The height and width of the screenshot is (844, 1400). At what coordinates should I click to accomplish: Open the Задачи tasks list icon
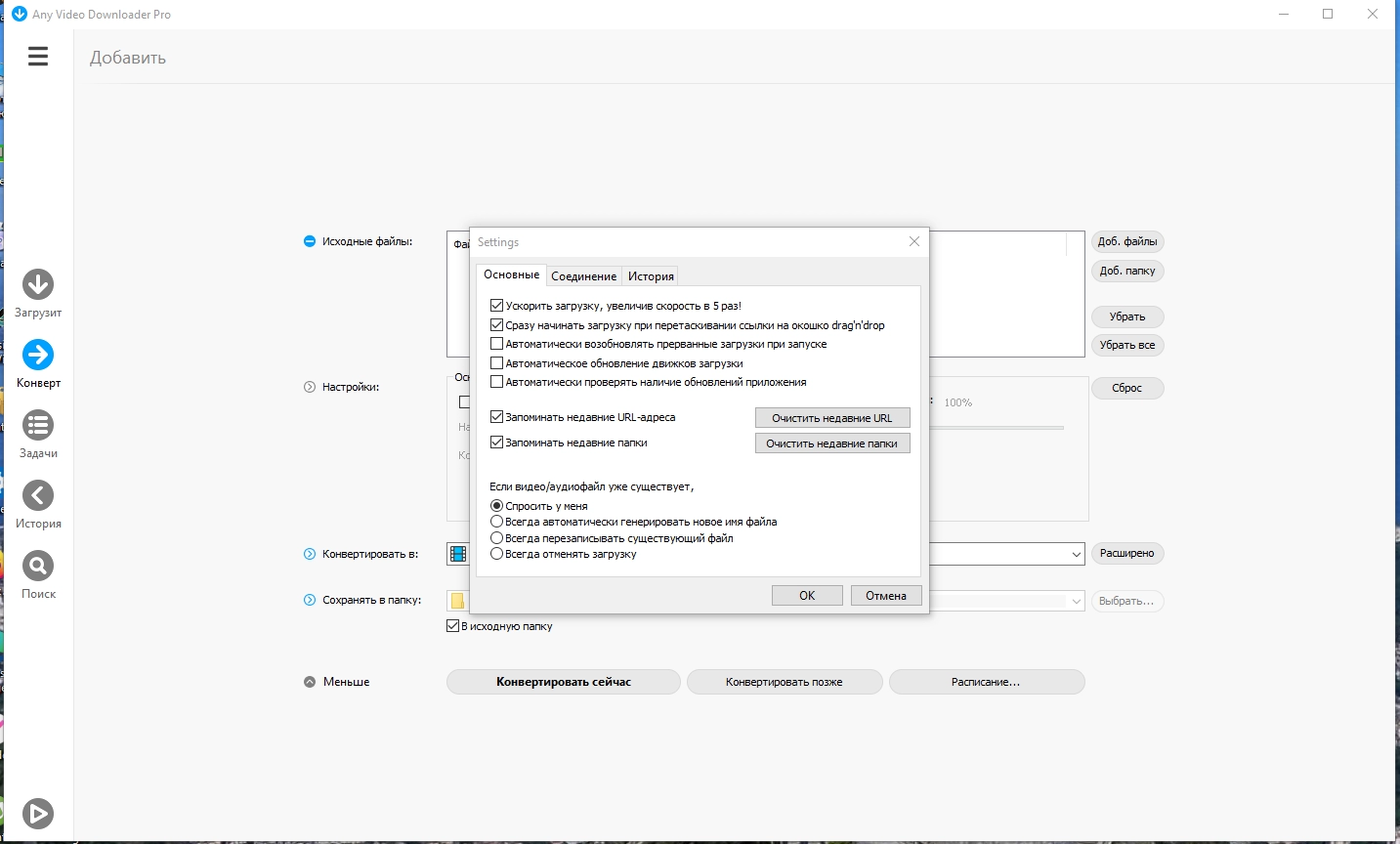point(38,425)
